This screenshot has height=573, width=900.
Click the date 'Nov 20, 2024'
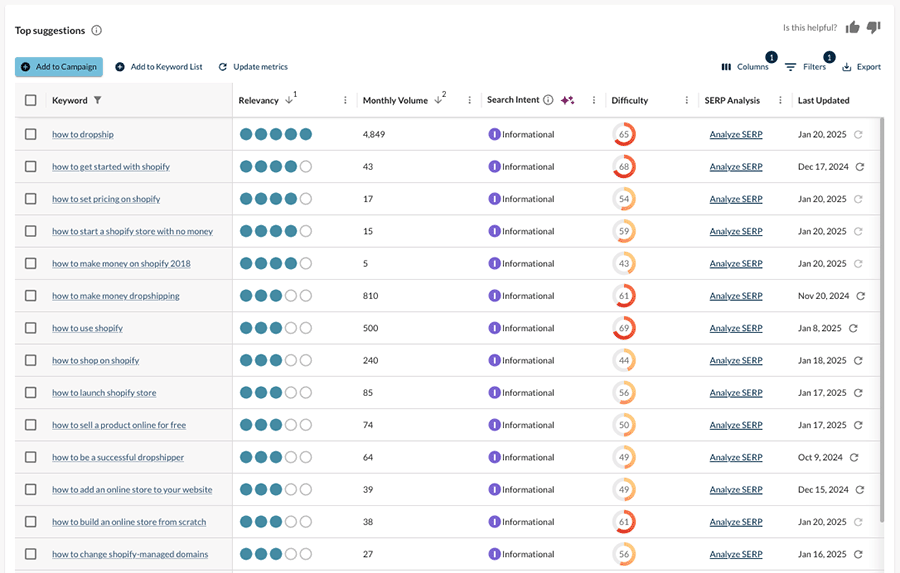click(x=823, y=296)
